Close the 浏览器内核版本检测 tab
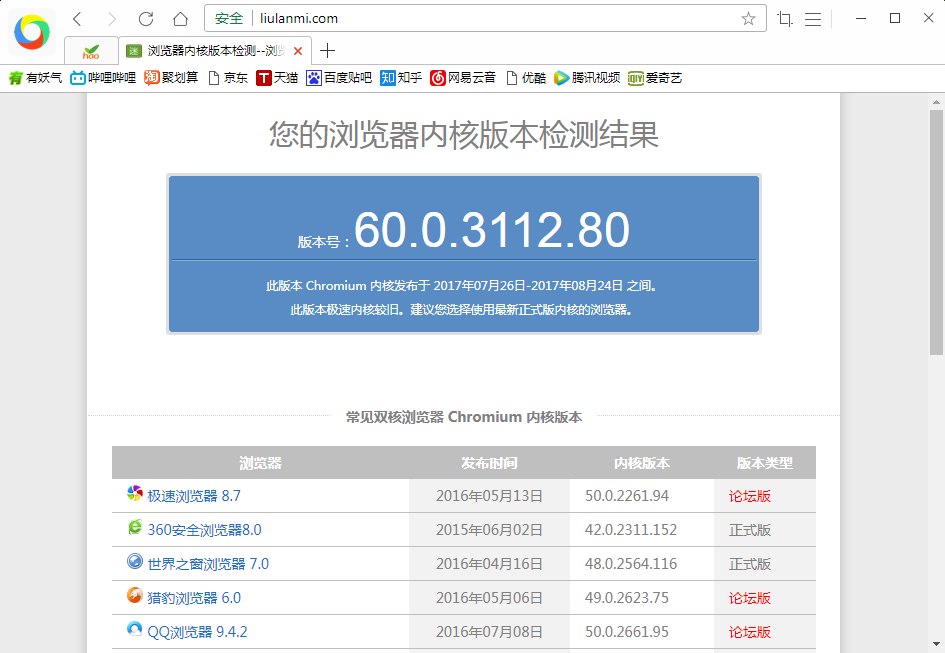 coord(298,51)
